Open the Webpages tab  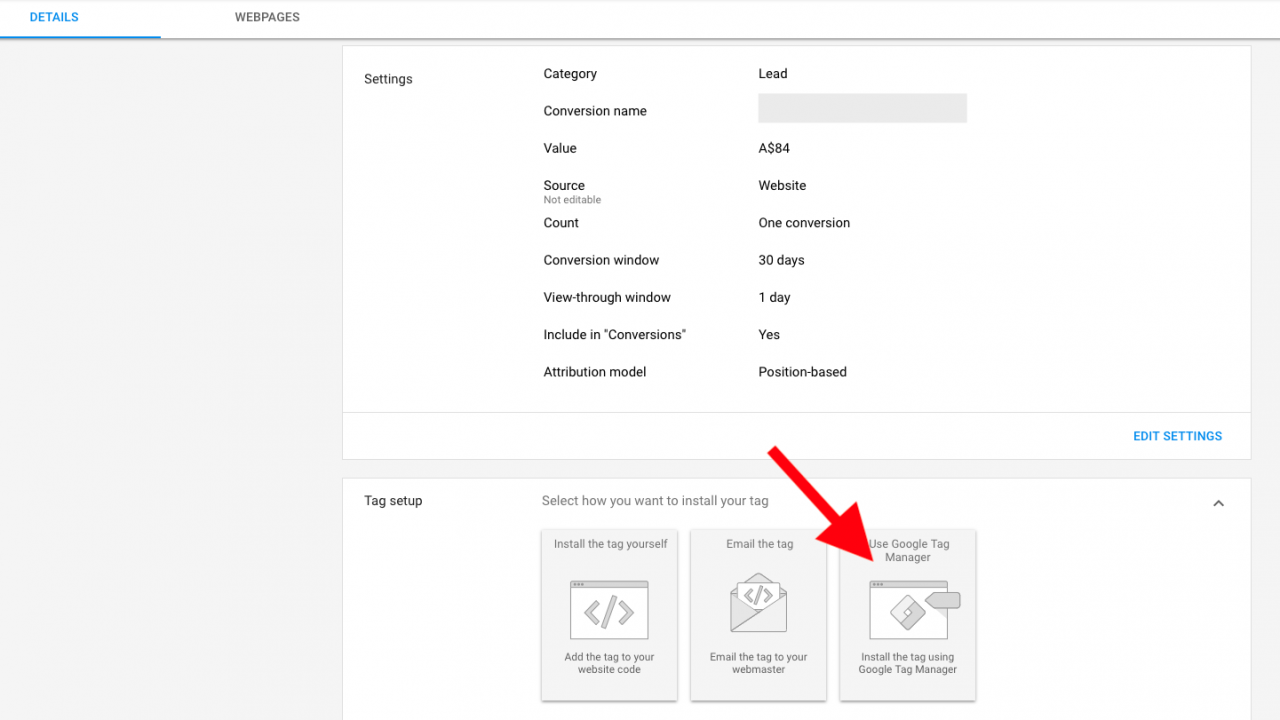267,17
